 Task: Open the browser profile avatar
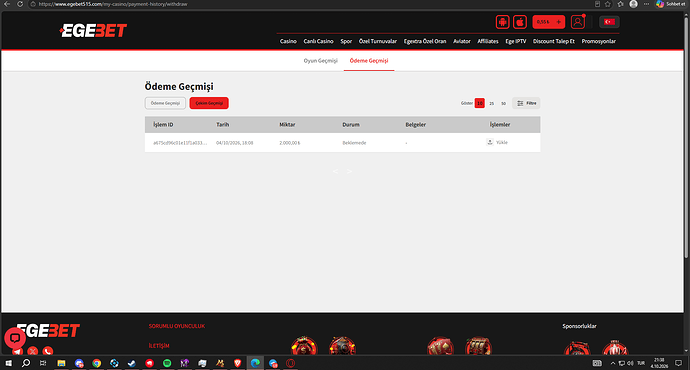tap(633, 4)
